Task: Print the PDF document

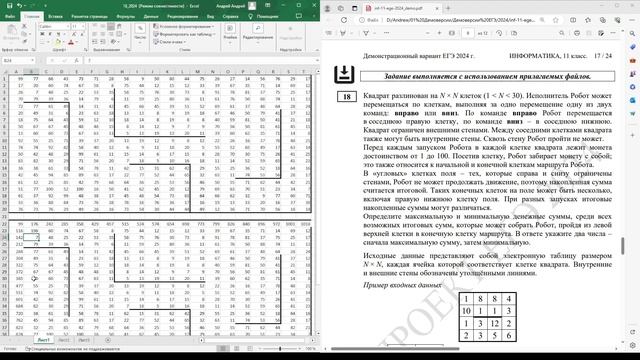Action: 577,33
